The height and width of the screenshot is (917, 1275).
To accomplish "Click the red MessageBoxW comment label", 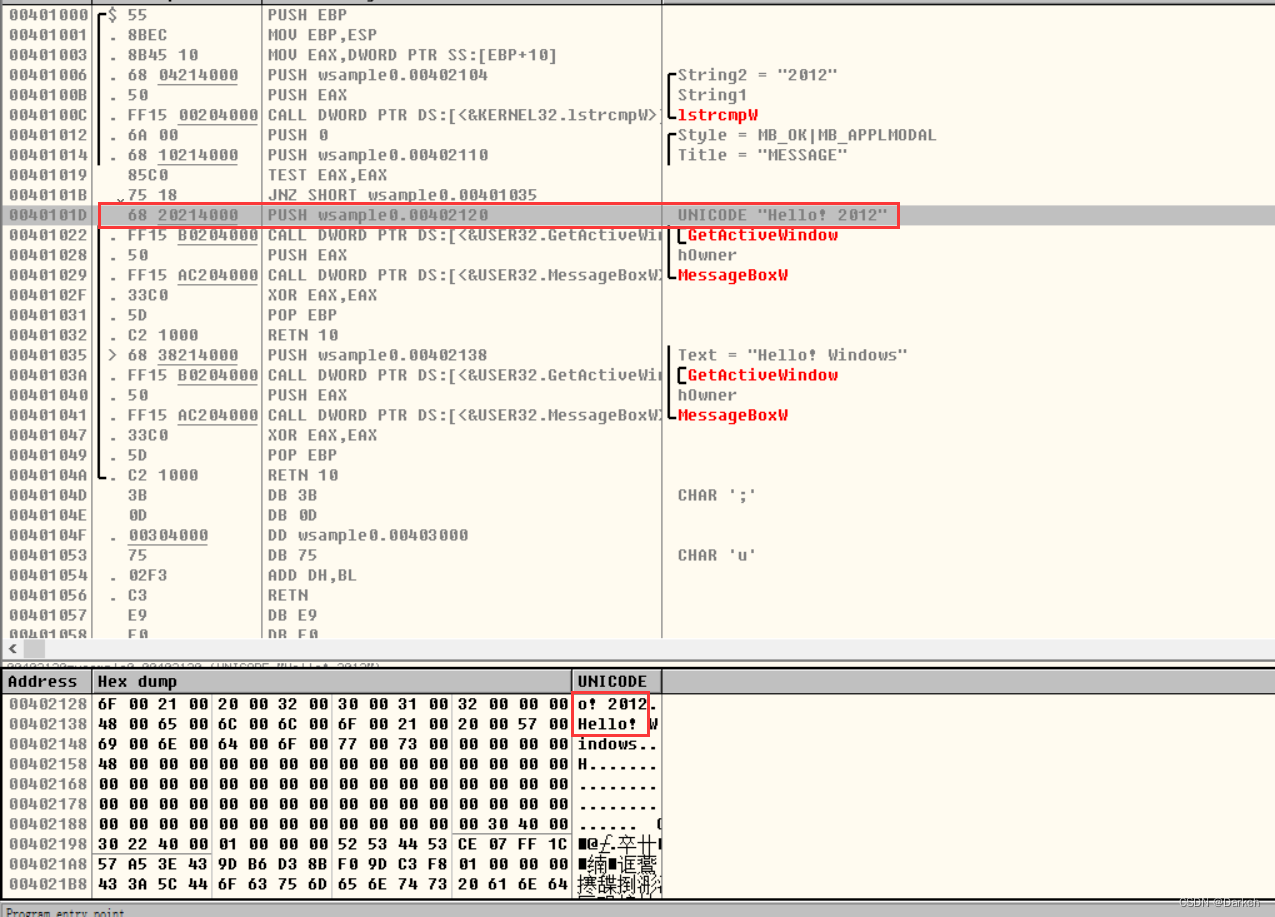I will 732,275.
